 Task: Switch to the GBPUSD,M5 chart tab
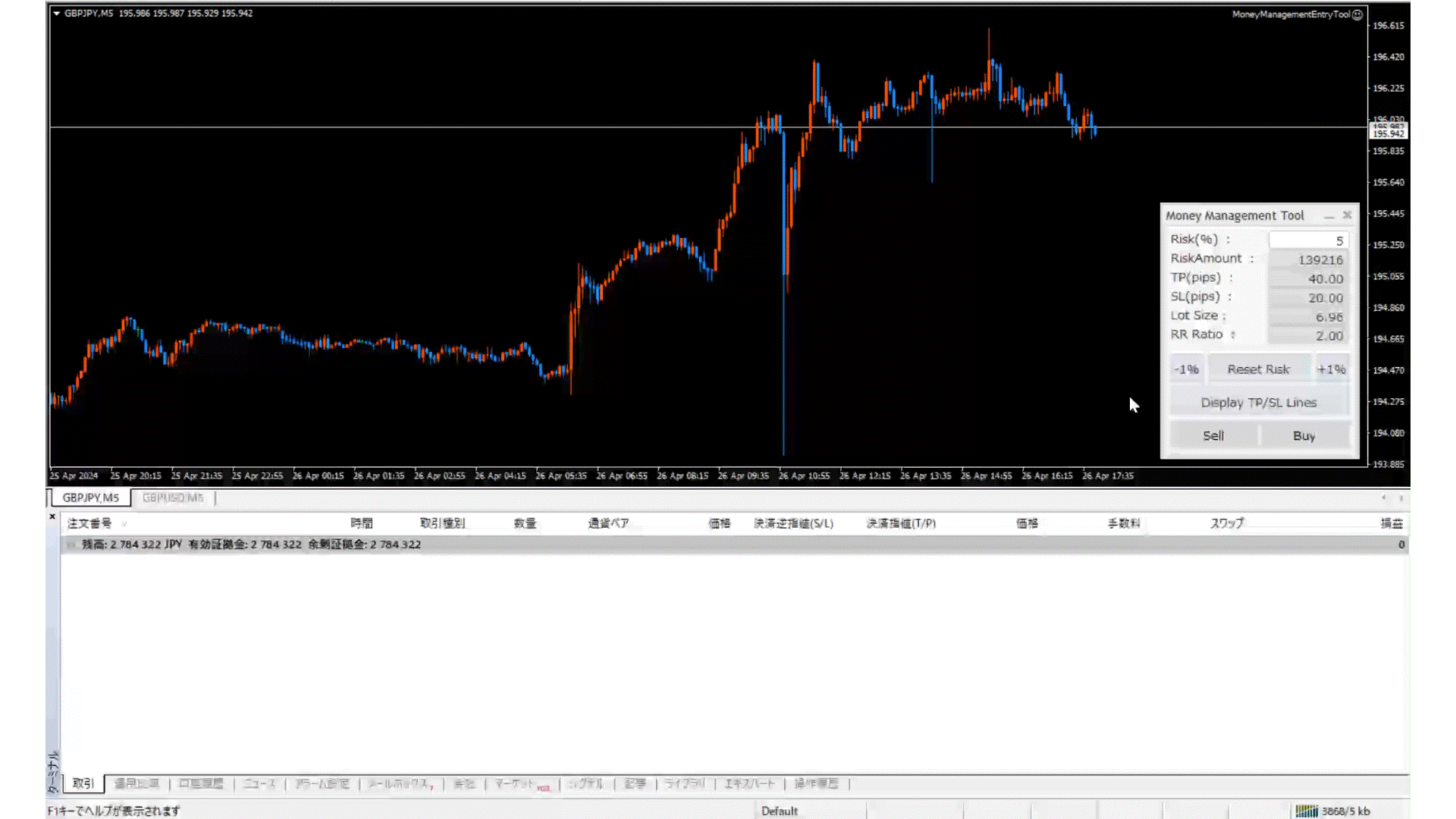click(173, 498)
